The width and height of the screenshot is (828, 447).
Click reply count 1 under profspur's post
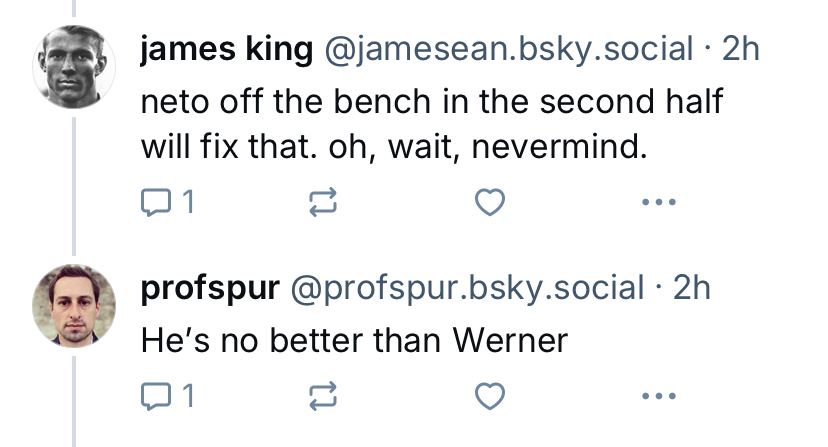[187, 398]
